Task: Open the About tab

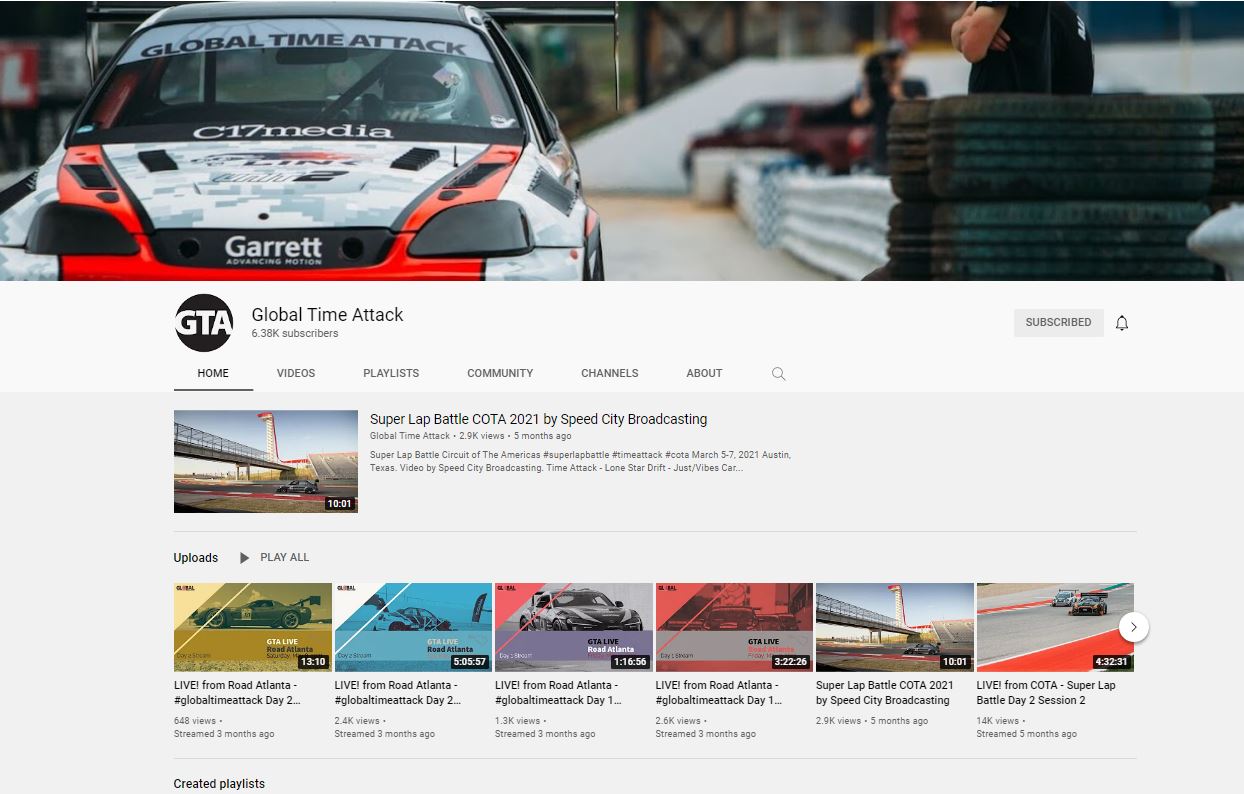Action: point(704,373)
